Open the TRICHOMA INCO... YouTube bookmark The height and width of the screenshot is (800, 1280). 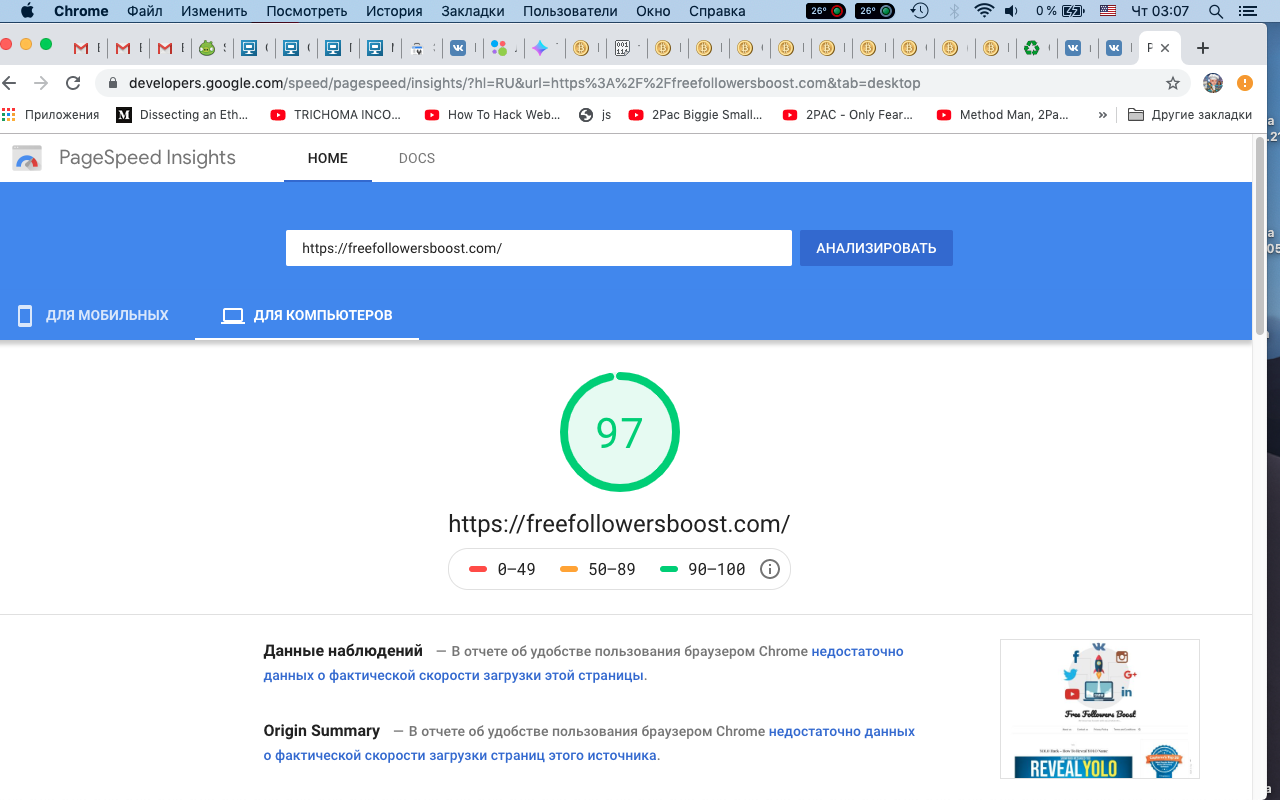click(337, 115)
